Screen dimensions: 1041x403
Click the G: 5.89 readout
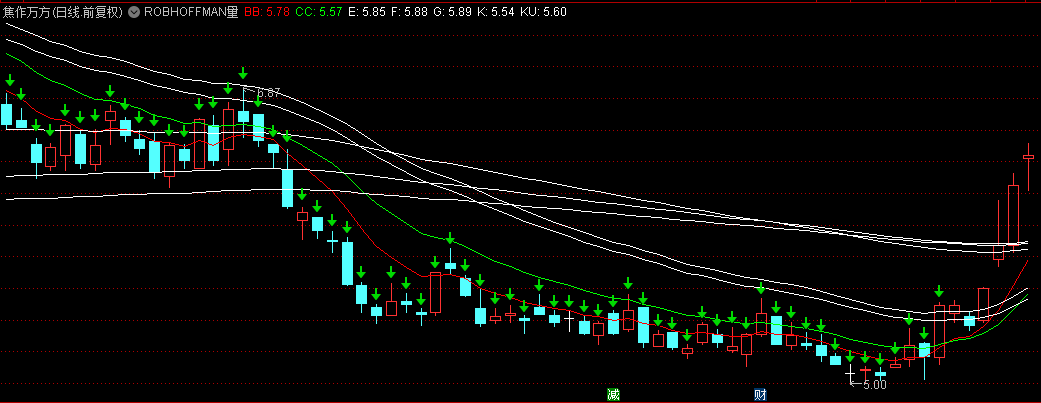click(x=452, y=12)
